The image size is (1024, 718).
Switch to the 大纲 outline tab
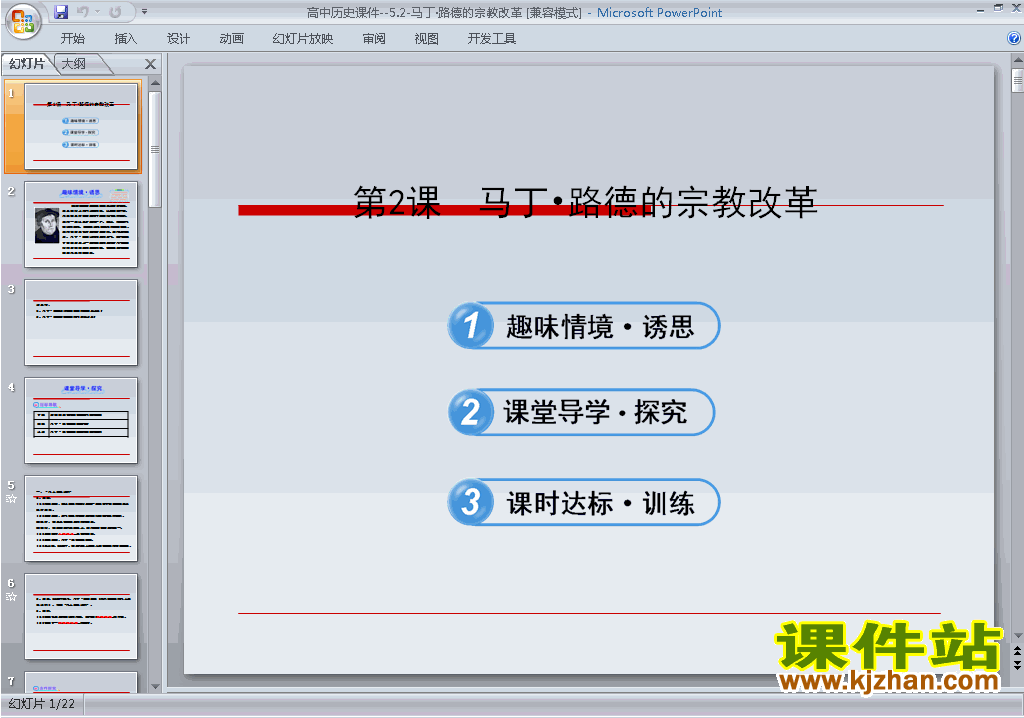[x=74, y=63]
